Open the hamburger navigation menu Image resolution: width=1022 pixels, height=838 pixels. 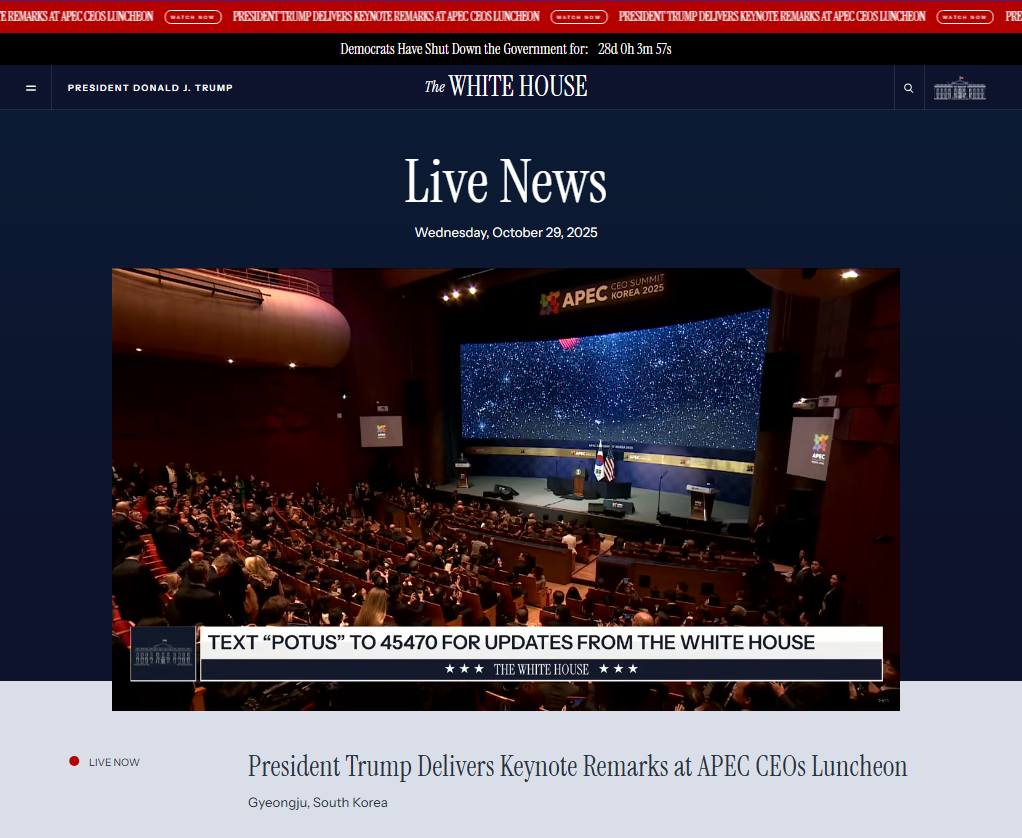click(x=31, y=88)
